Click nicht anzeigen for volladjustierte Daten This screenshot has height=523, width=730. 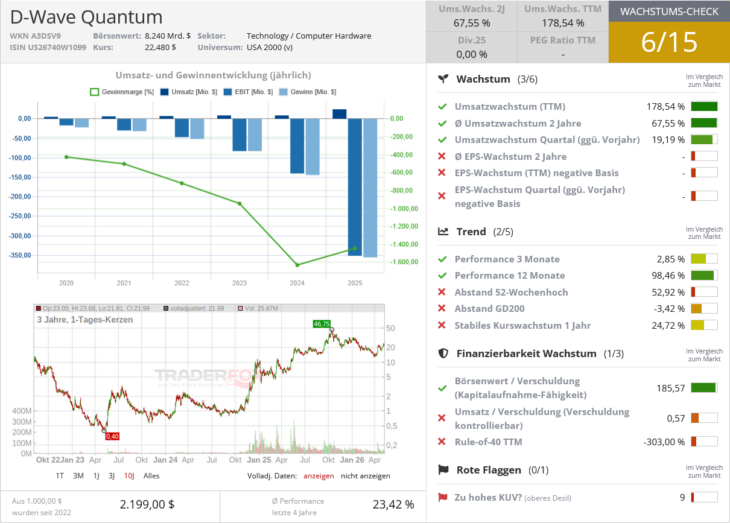[x=365, y=475]
